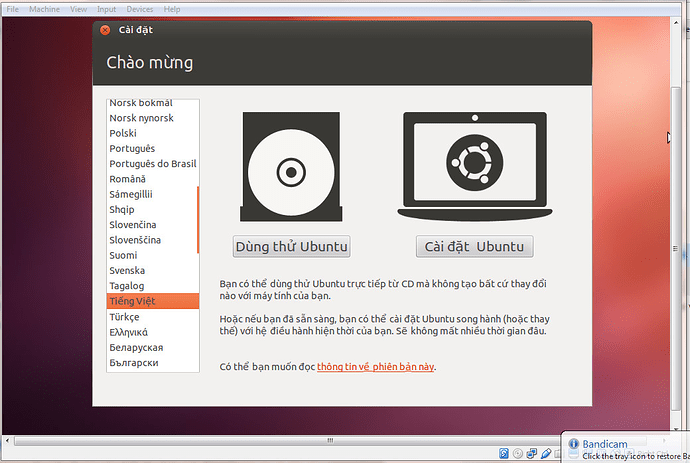Choose Türkçe language
690x463 pixels.
click(x=152, y=317)
